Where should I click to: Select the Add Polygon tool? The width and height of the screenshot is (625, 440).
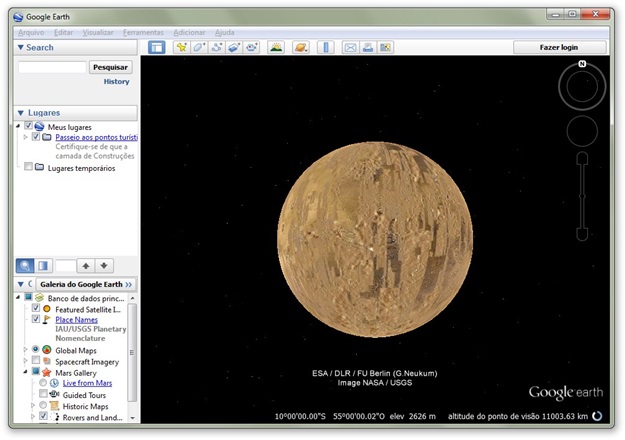click(199, 47)
